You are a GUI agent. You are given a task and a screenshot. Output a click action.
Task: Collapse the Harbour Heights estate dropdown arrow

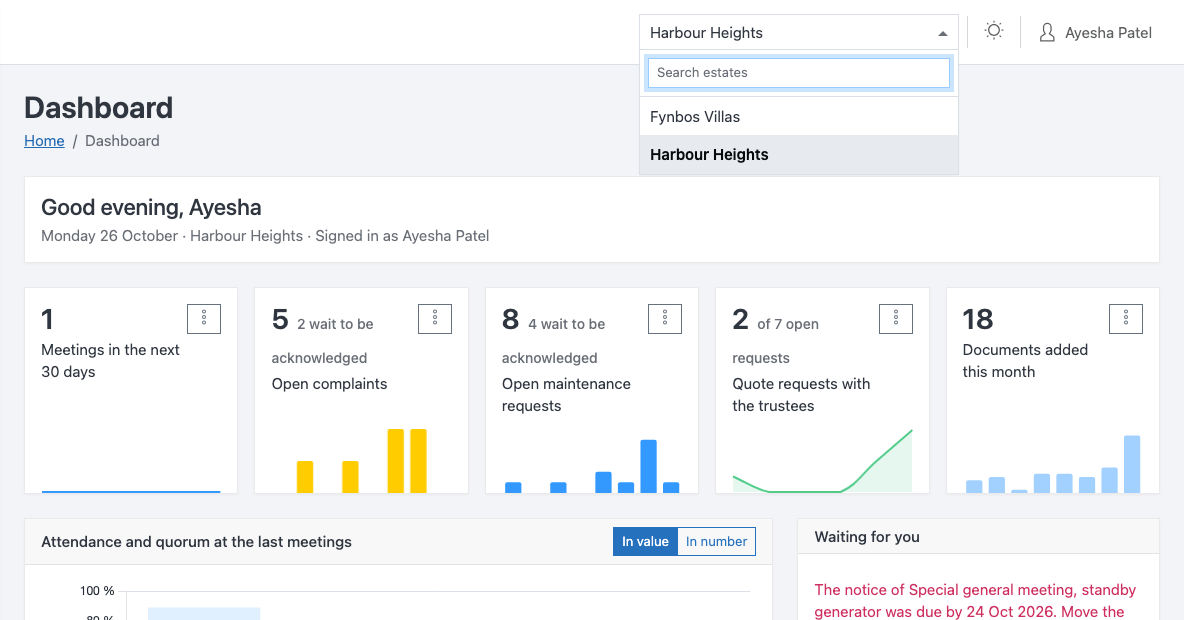pos(942,33)
